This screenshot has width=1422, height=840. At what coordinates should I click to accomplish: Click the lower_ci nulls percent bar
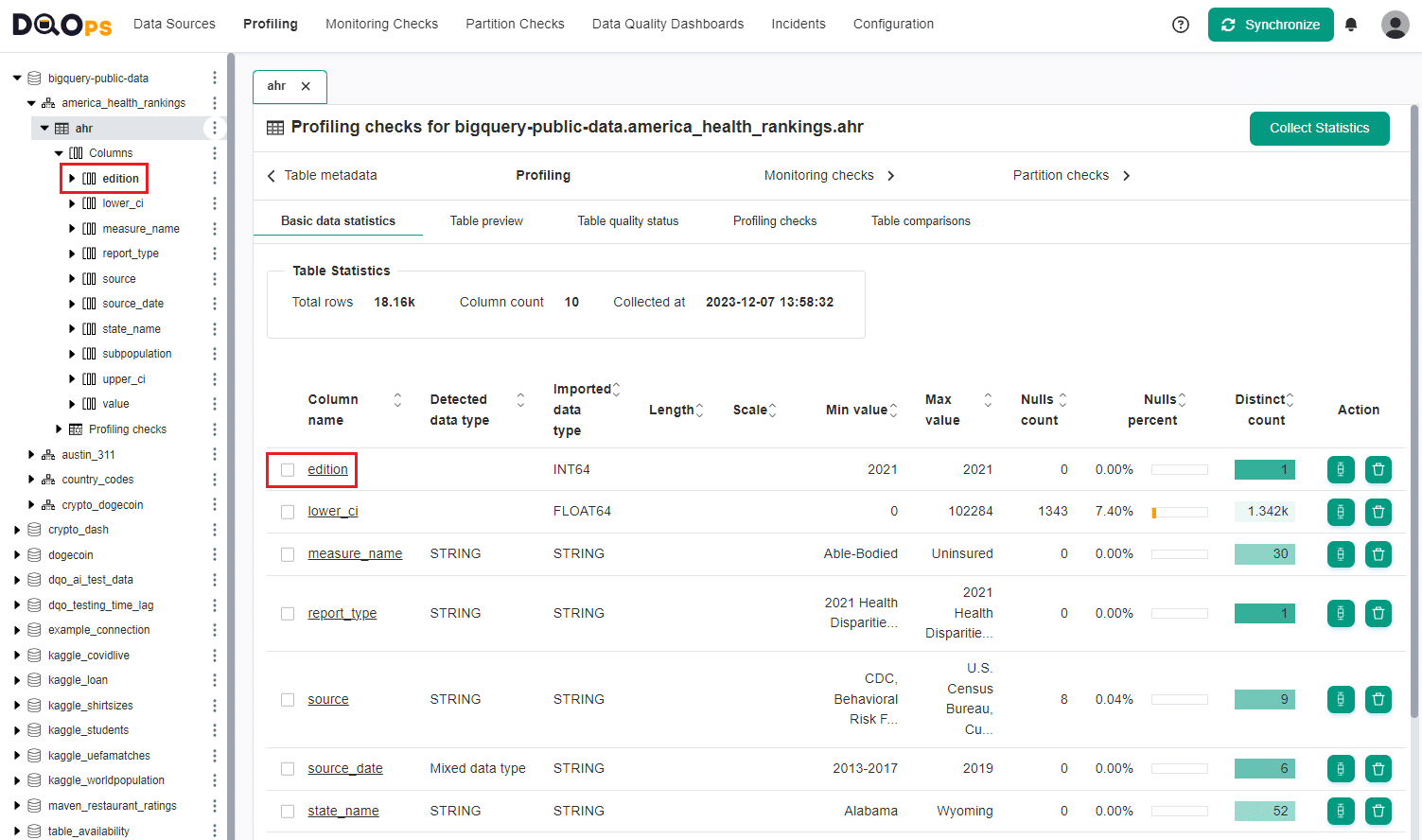(x=1179, y=512)
